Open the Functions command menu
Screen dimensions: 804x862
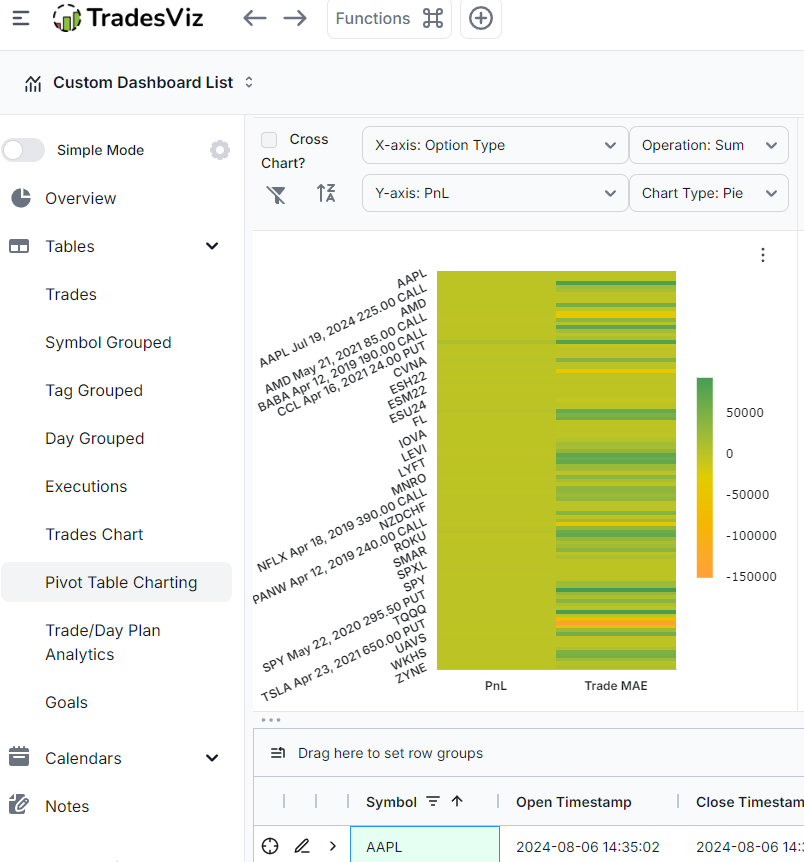[x=389, y=19]
